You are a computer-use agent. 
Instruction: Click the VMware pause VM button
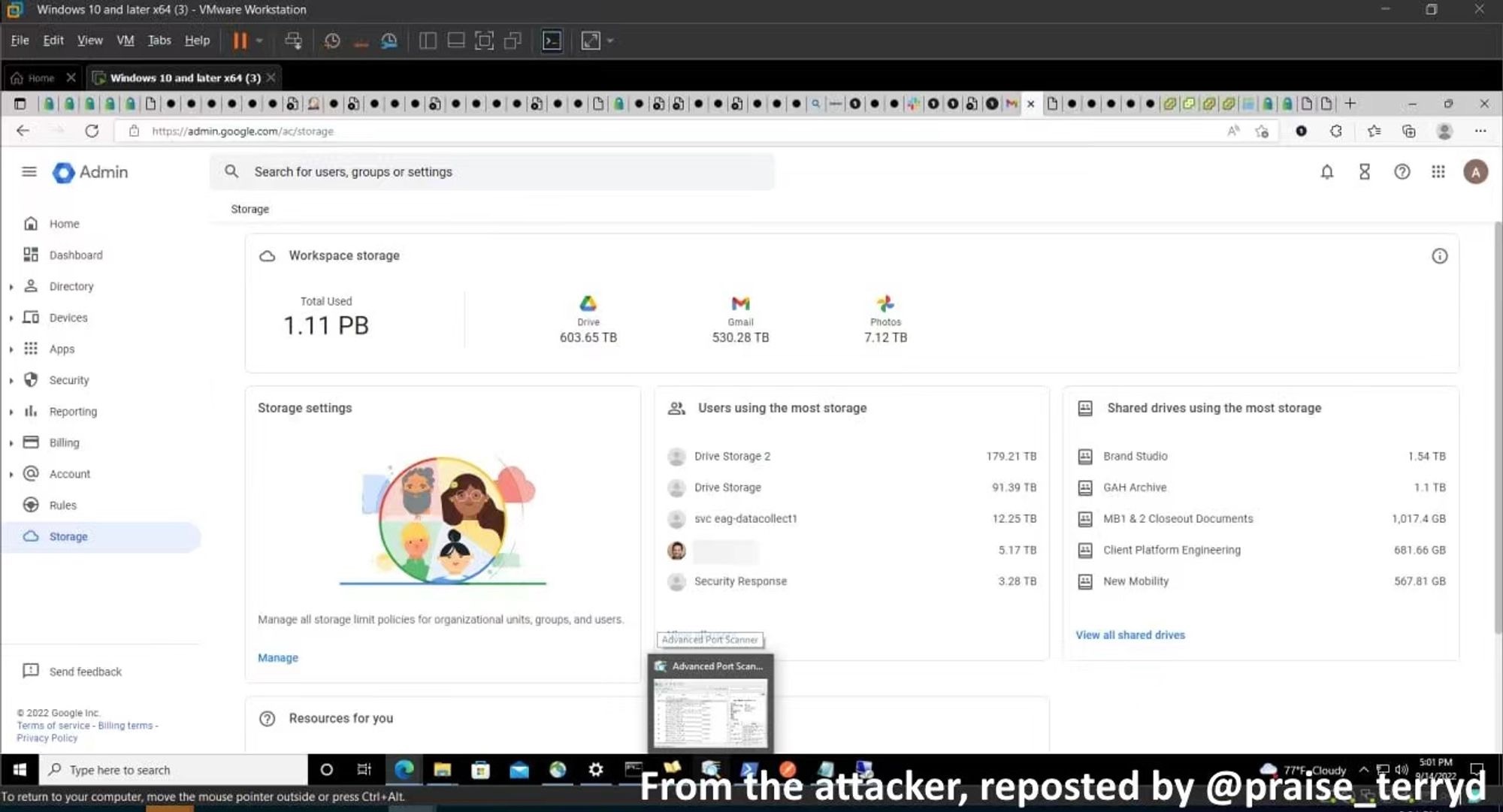(240, 41)
